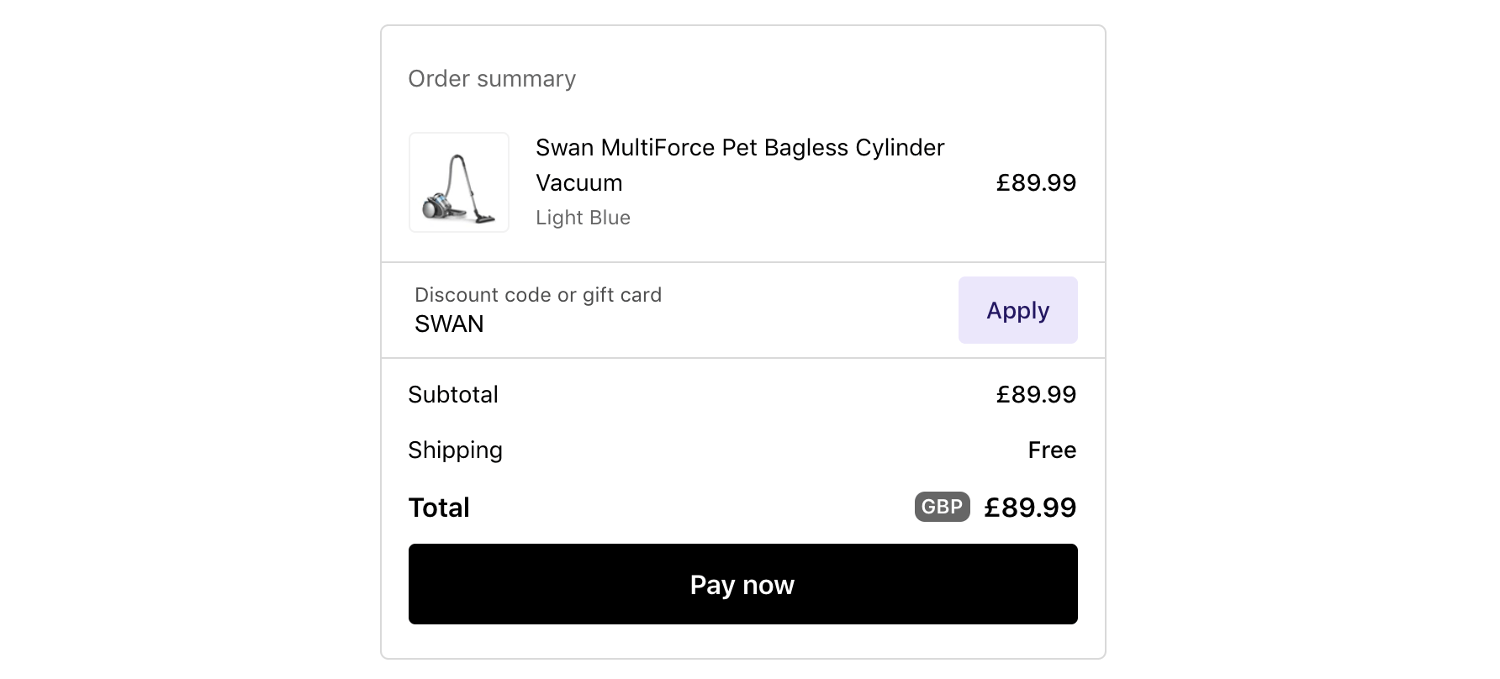Click the £89.99 product price
Image resolution: width=1500 pixels, height=679 pixels.
pyautogui.click(x=1037, y=182)
